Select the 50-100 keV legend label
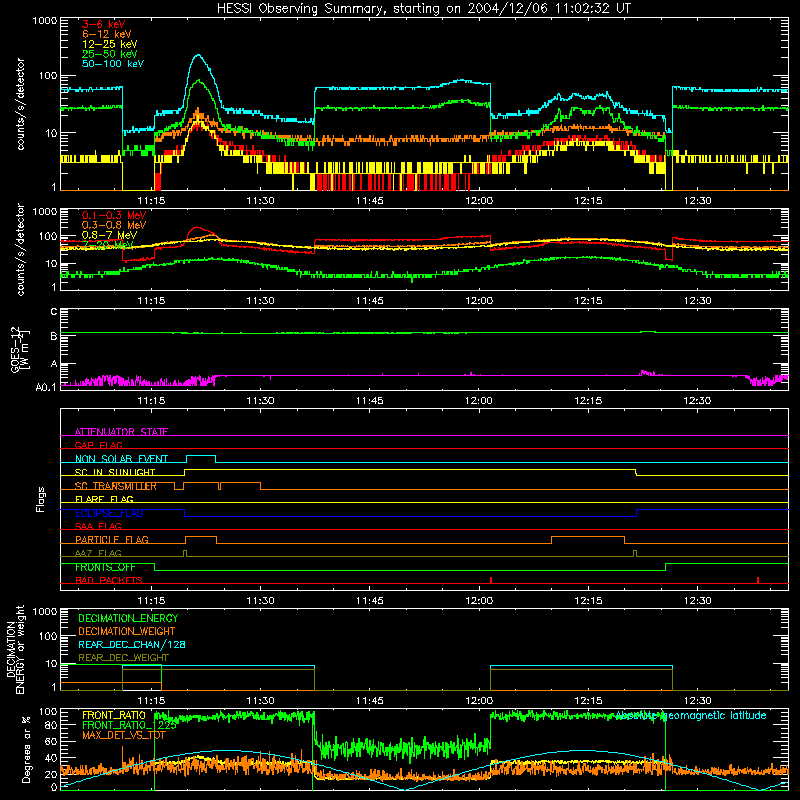 (113, 64)
